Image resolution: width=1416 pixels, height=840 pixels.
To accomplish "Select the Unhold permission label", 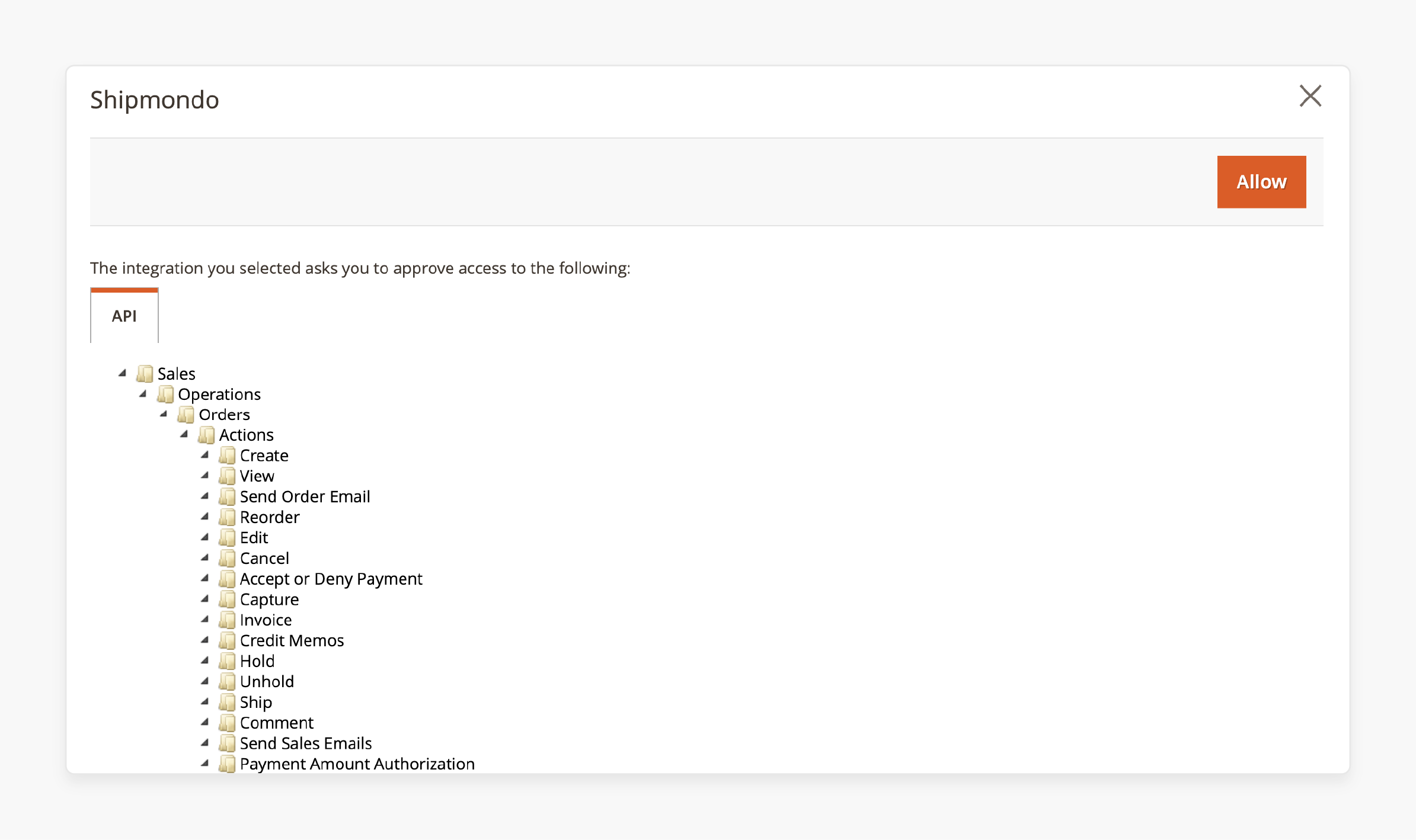I will pos(267,682).
